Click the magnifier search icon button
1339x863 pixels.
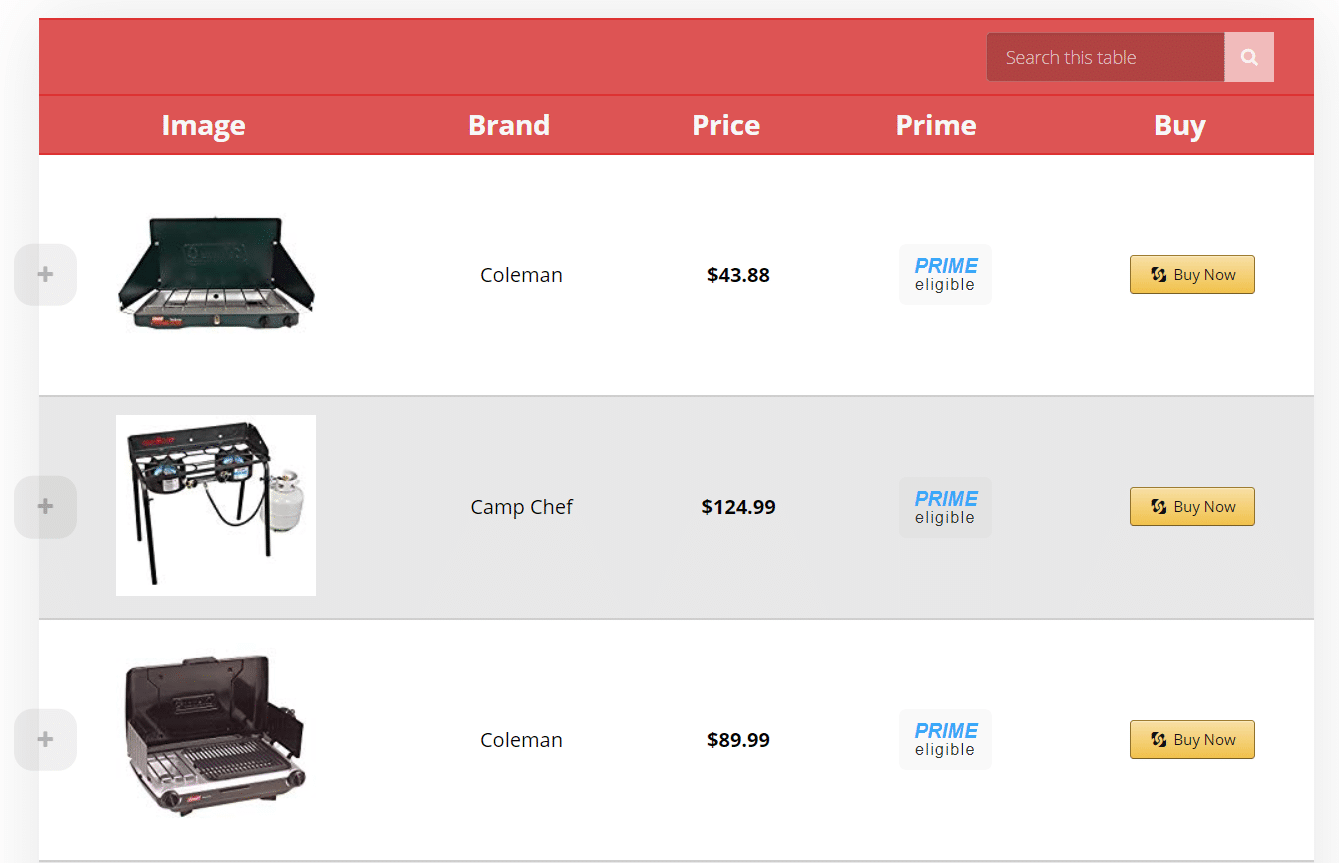(1249, 58)
